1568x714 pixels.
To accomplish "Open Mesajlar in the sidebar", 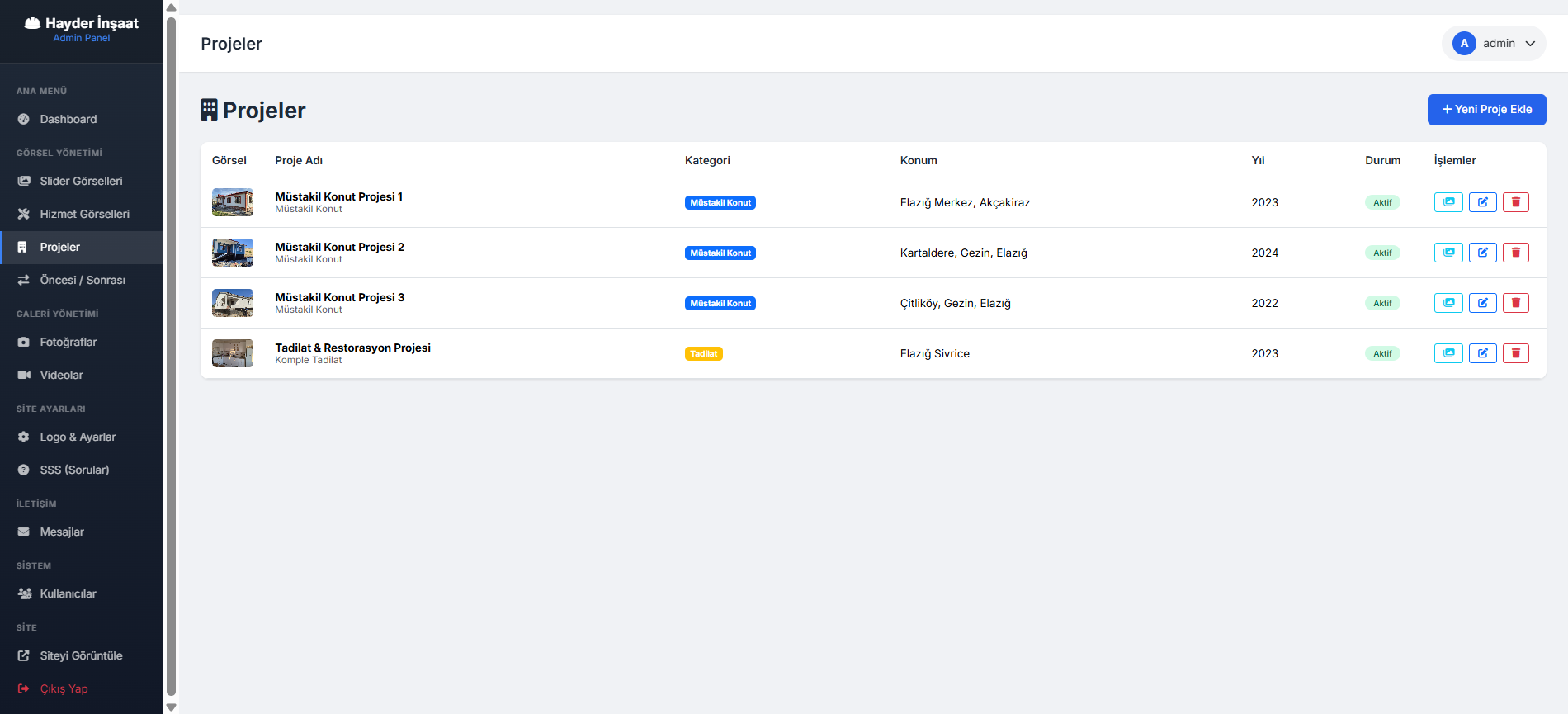I will pyautogui.click(x=82, y=532).
